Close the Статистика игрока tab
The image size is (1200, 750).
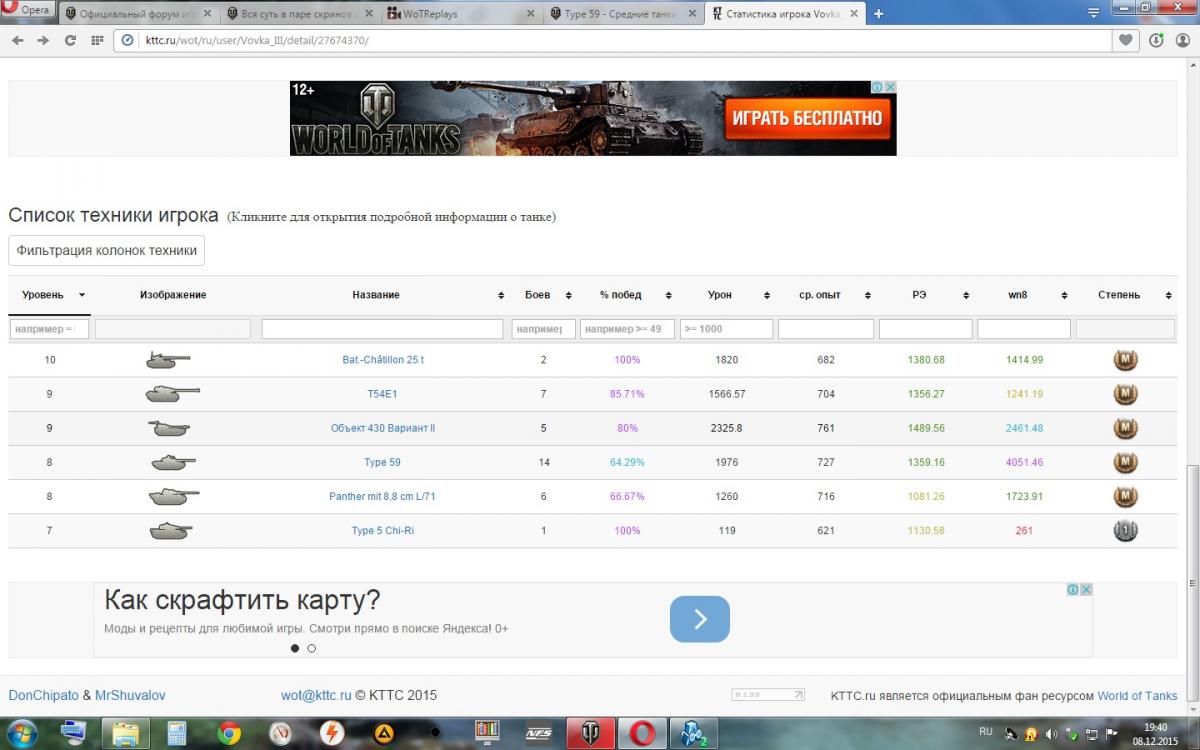pyautogui.click(x=853, y=14)
